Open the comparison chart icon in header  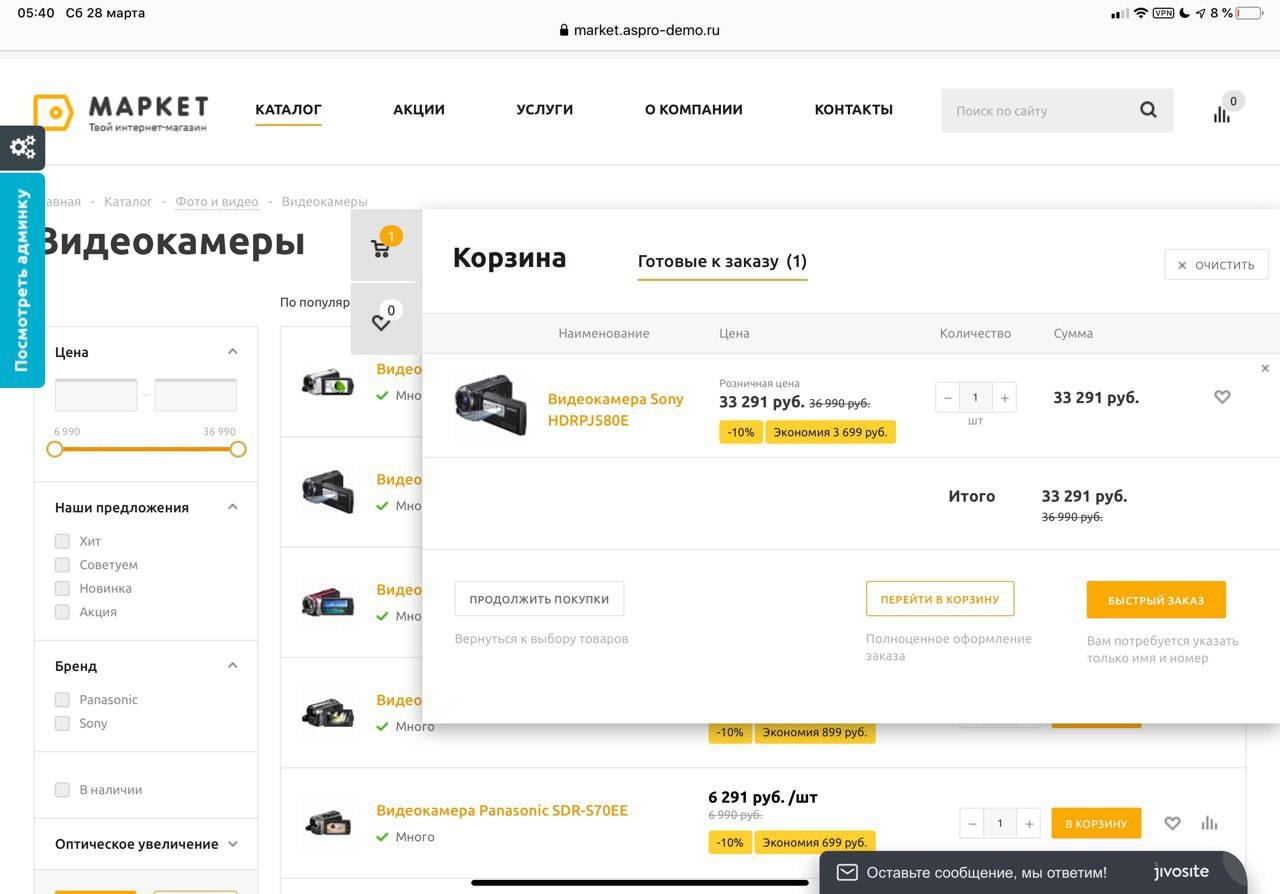point(1222,114)
